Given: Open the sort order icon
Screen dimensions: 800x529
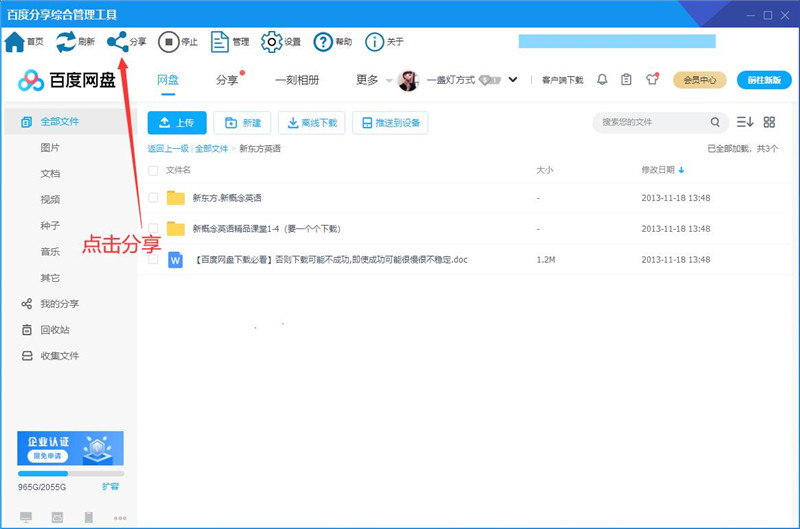Looking at the screenshot, I should tap(744, 122).
